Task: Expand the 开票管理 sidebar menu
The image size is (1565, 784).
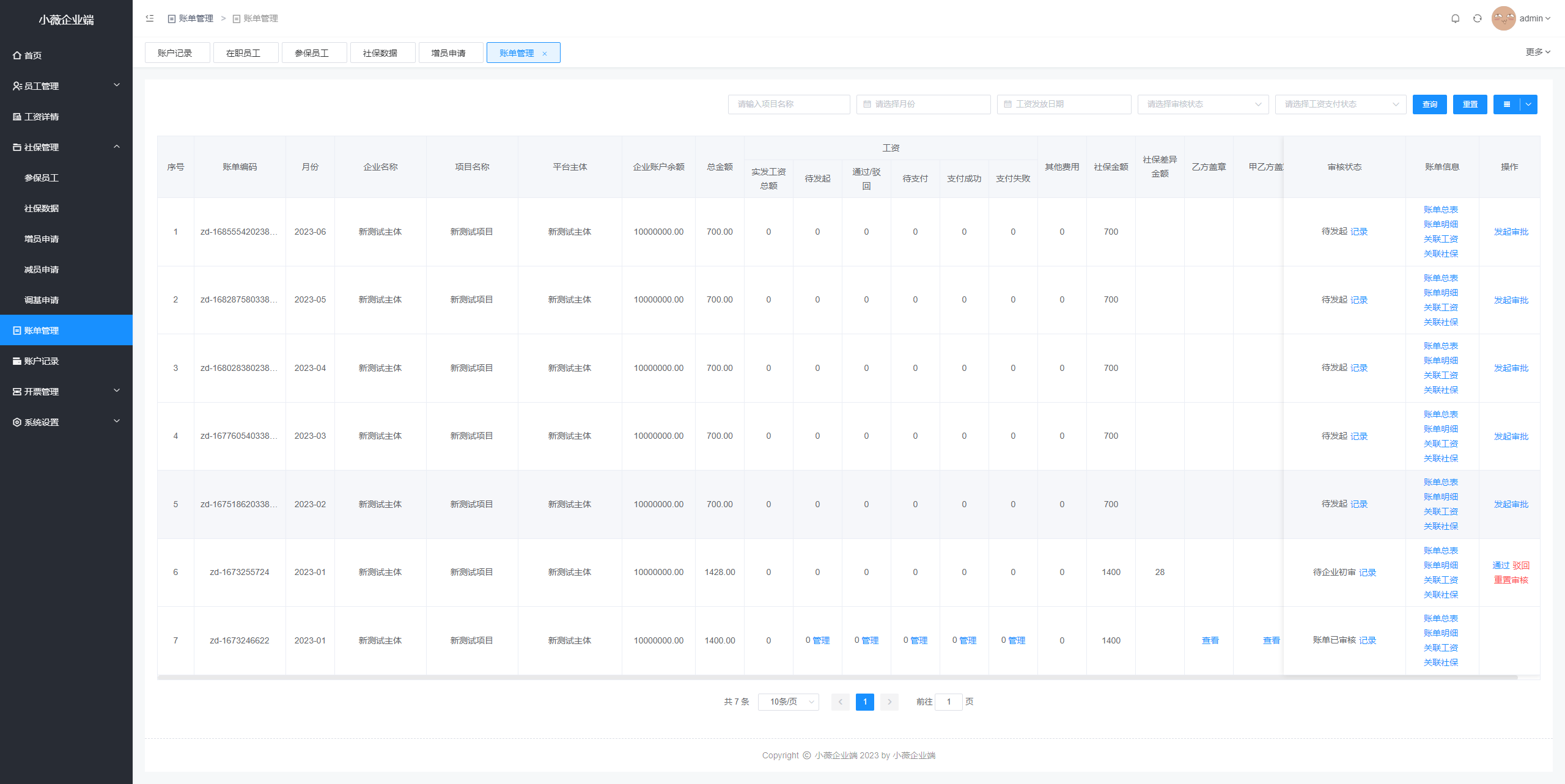Action: [x=66, y=391]
